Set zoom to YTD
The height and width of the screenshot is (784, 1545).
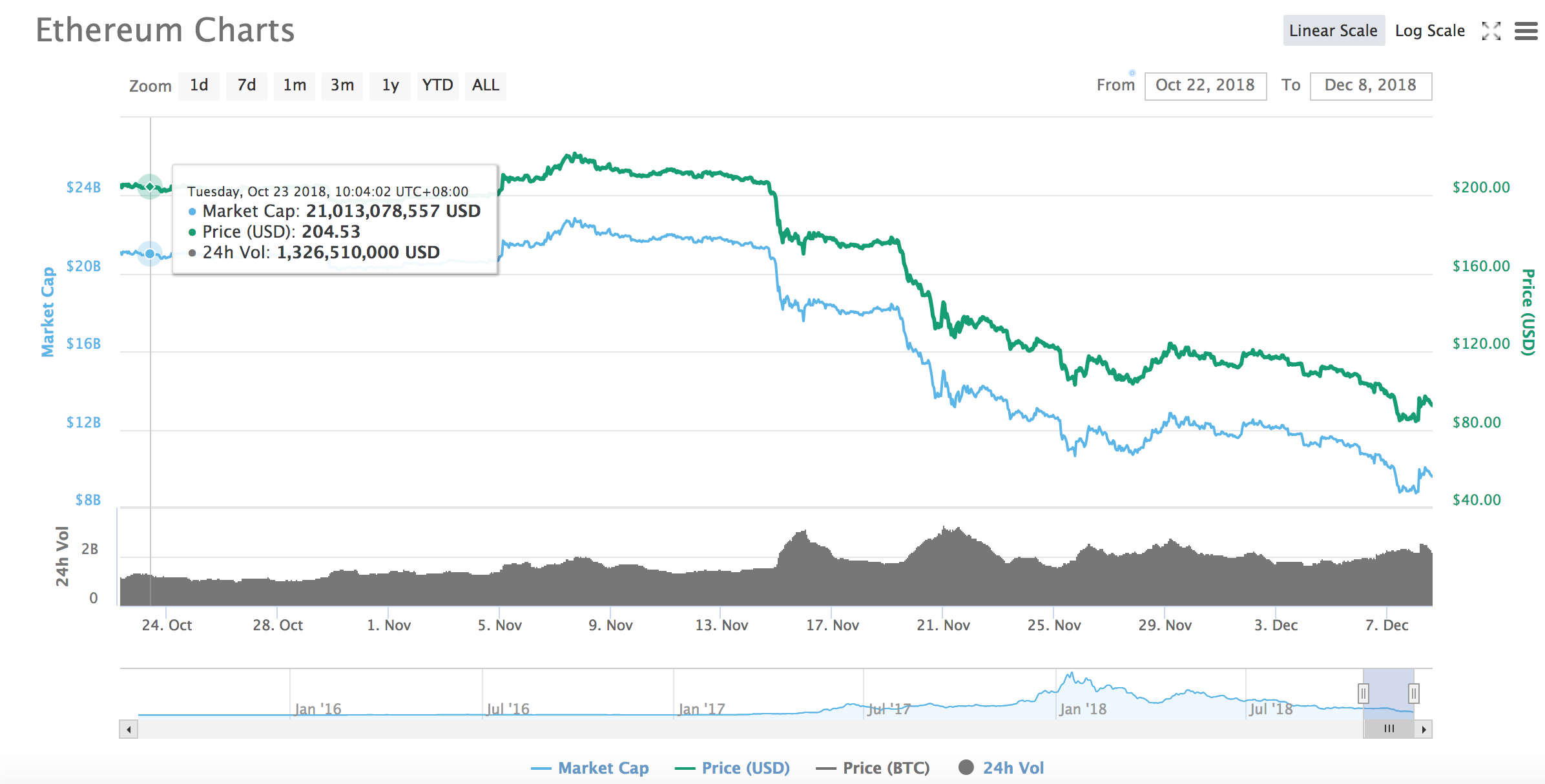437,85
